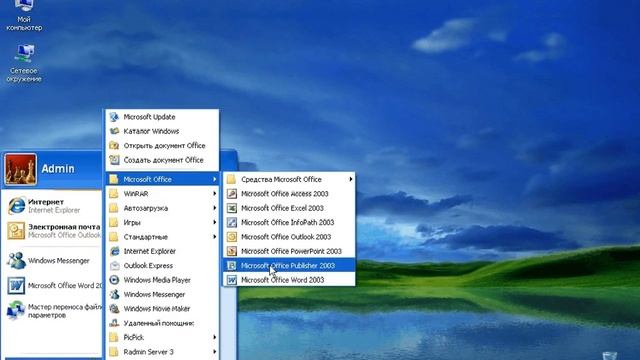Viewport: 640px width, 360px height.
Task: Click the Windows Movie Maker label
Action: [157, 309]
